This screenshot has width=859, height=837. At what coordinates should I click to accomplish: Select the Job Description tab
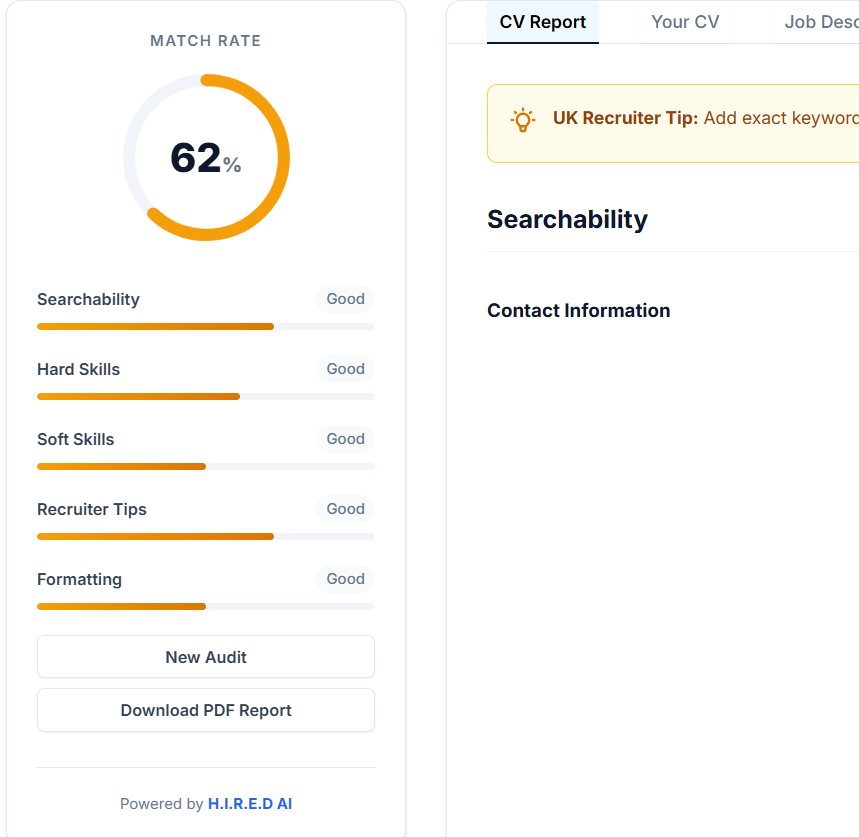coord(820,22)
